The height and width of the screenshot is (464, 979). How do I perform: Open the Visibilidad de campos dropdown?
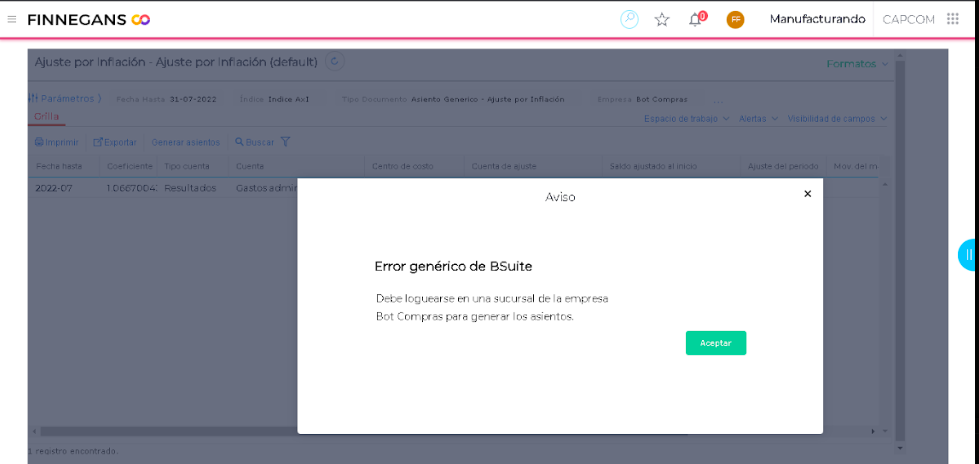pos(837,119)
